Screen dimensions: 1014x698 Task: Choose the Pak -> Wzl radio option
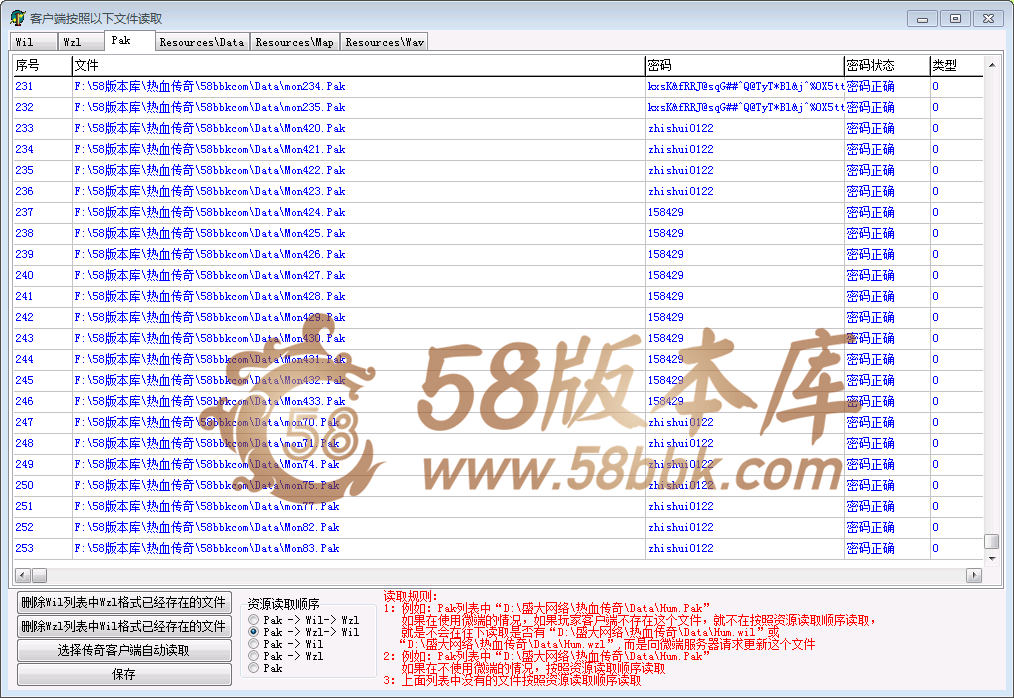254,656
